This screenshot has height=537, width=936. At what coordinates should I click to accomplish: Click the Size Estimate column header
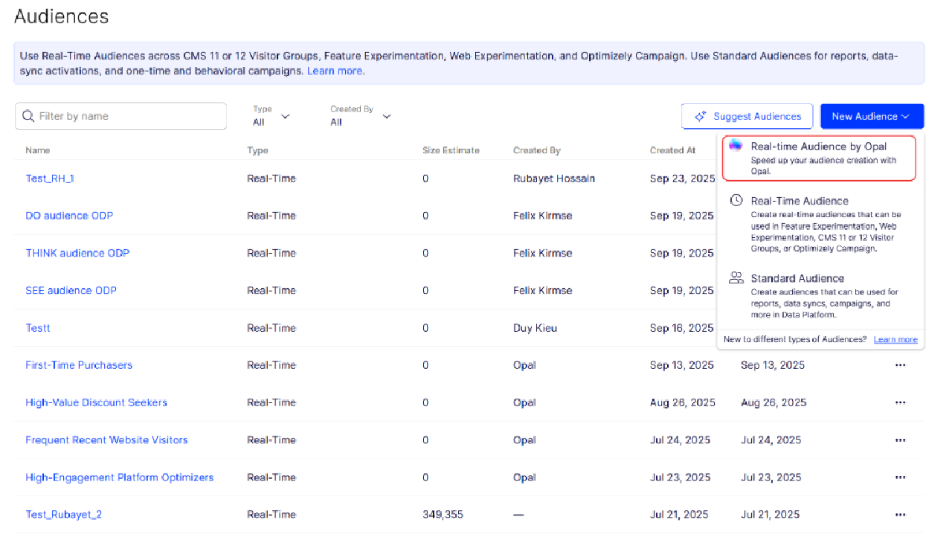(x=451, y=150)
